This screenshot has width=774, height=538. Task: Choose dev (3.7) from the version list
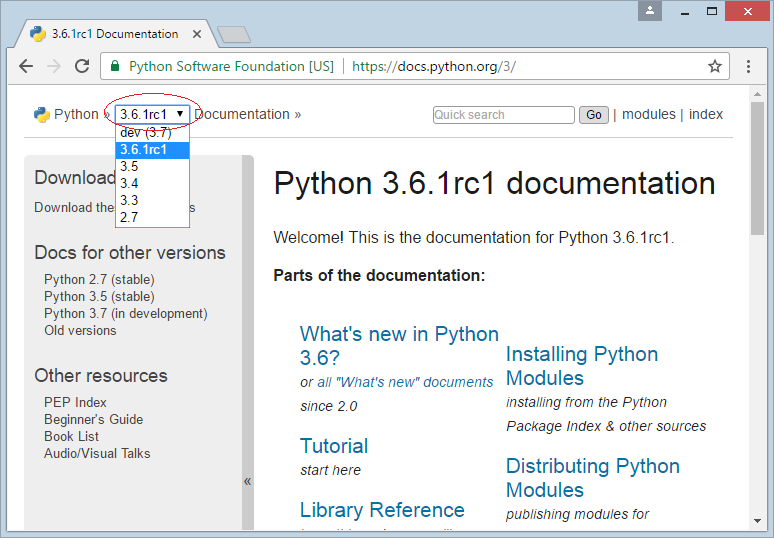pyautogui.click(x=152, y=133)
